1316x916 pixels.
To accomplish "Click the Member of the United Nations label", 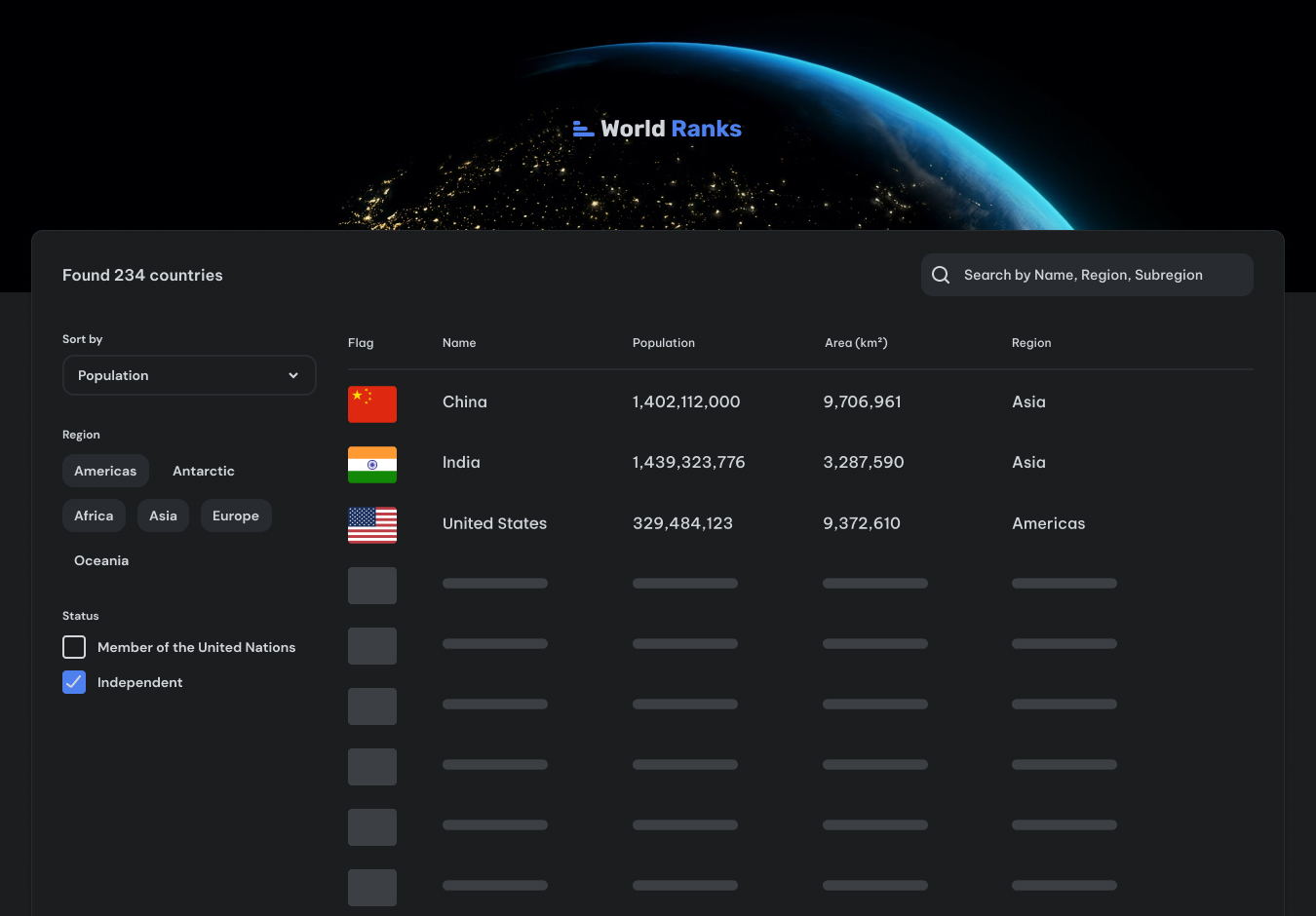I will coord(196,647).
